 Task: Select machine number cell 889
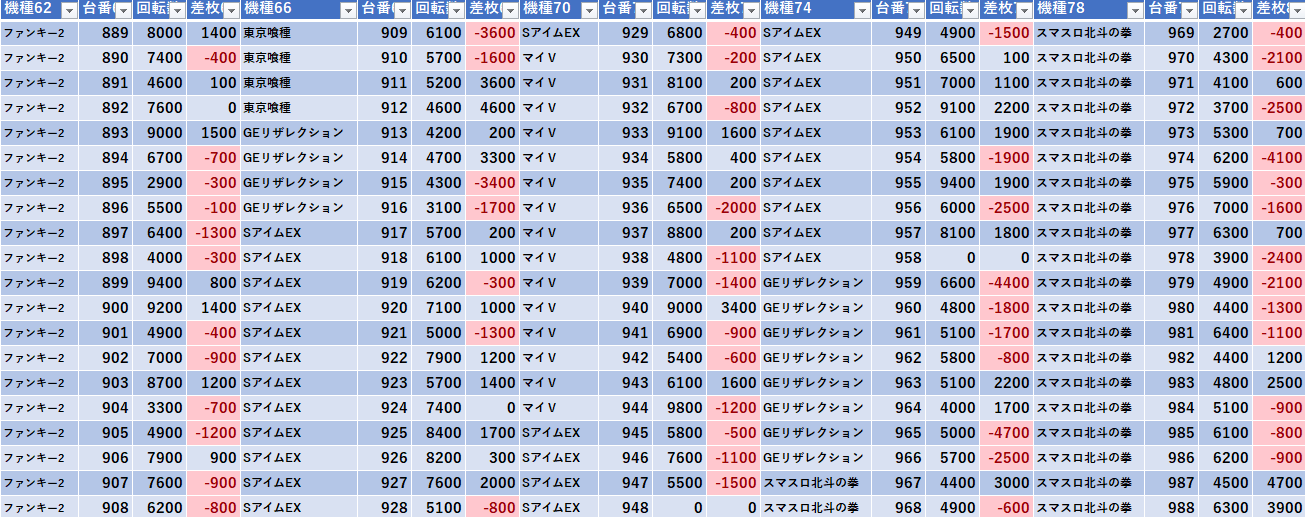(x=106, y=33)
